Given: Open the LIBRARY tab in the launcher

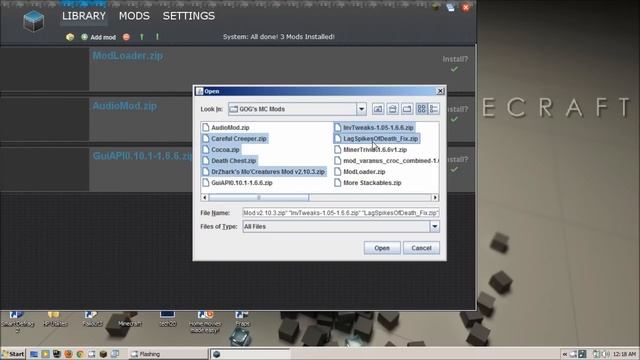Looking at the screenshot, I should click(84, 16).
